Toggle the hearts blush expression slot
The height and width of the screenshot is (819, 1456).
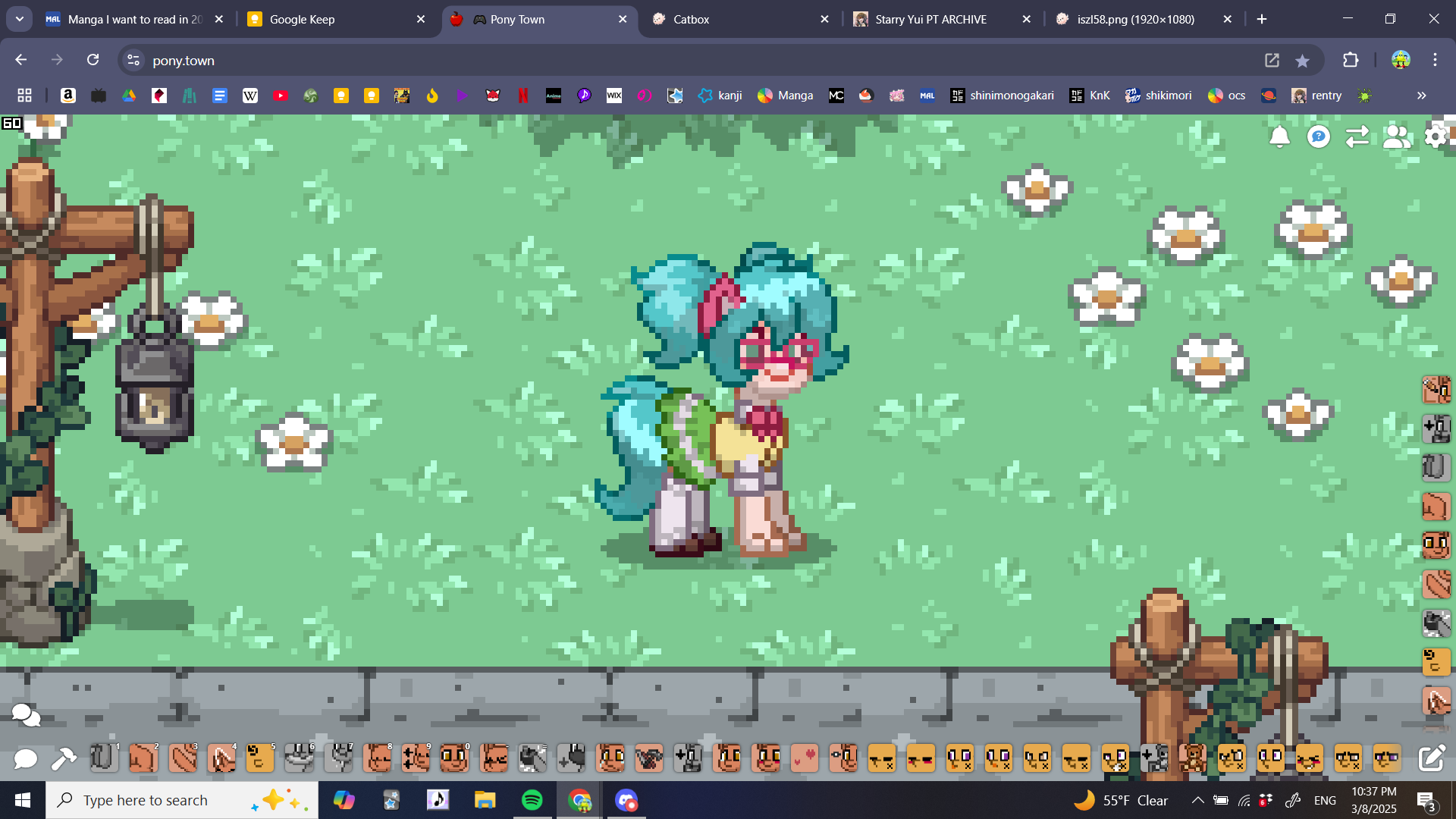pos(805,758)
